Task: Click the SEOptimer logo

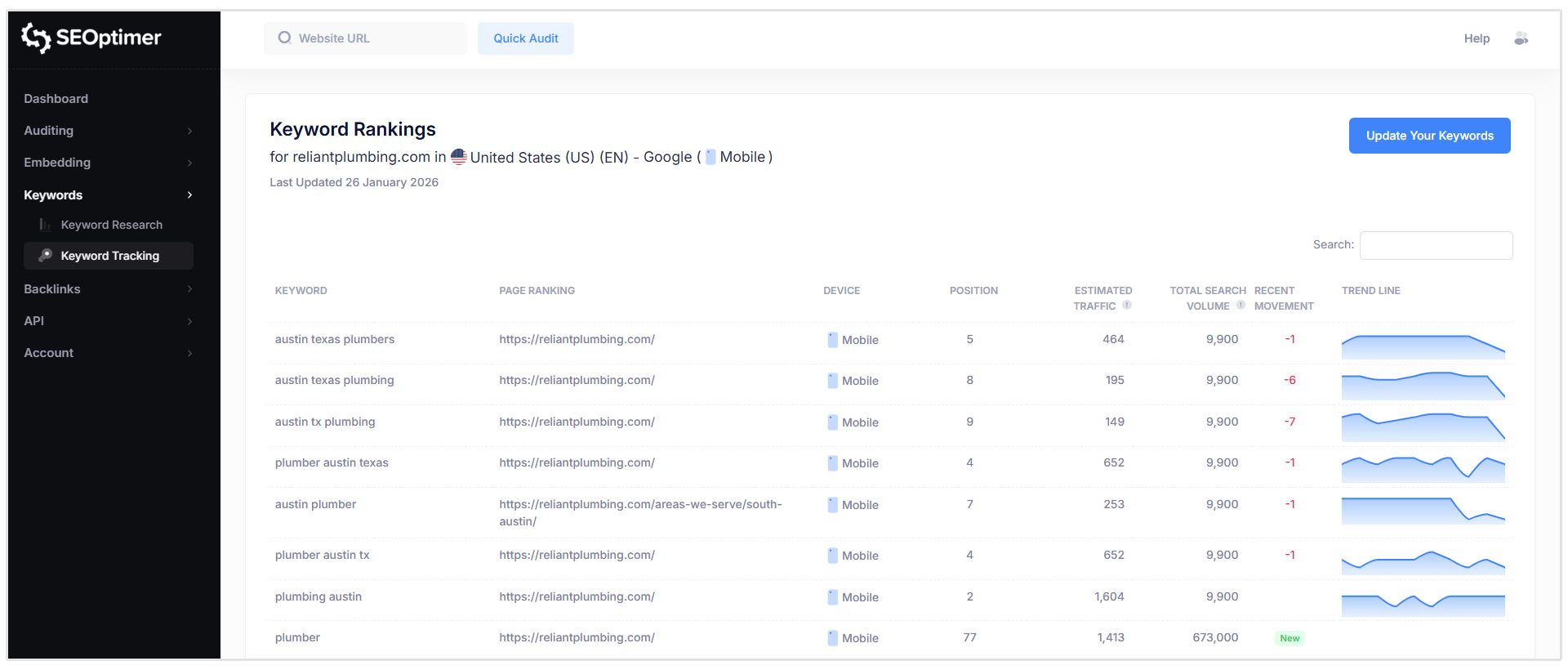Action: 91,38
